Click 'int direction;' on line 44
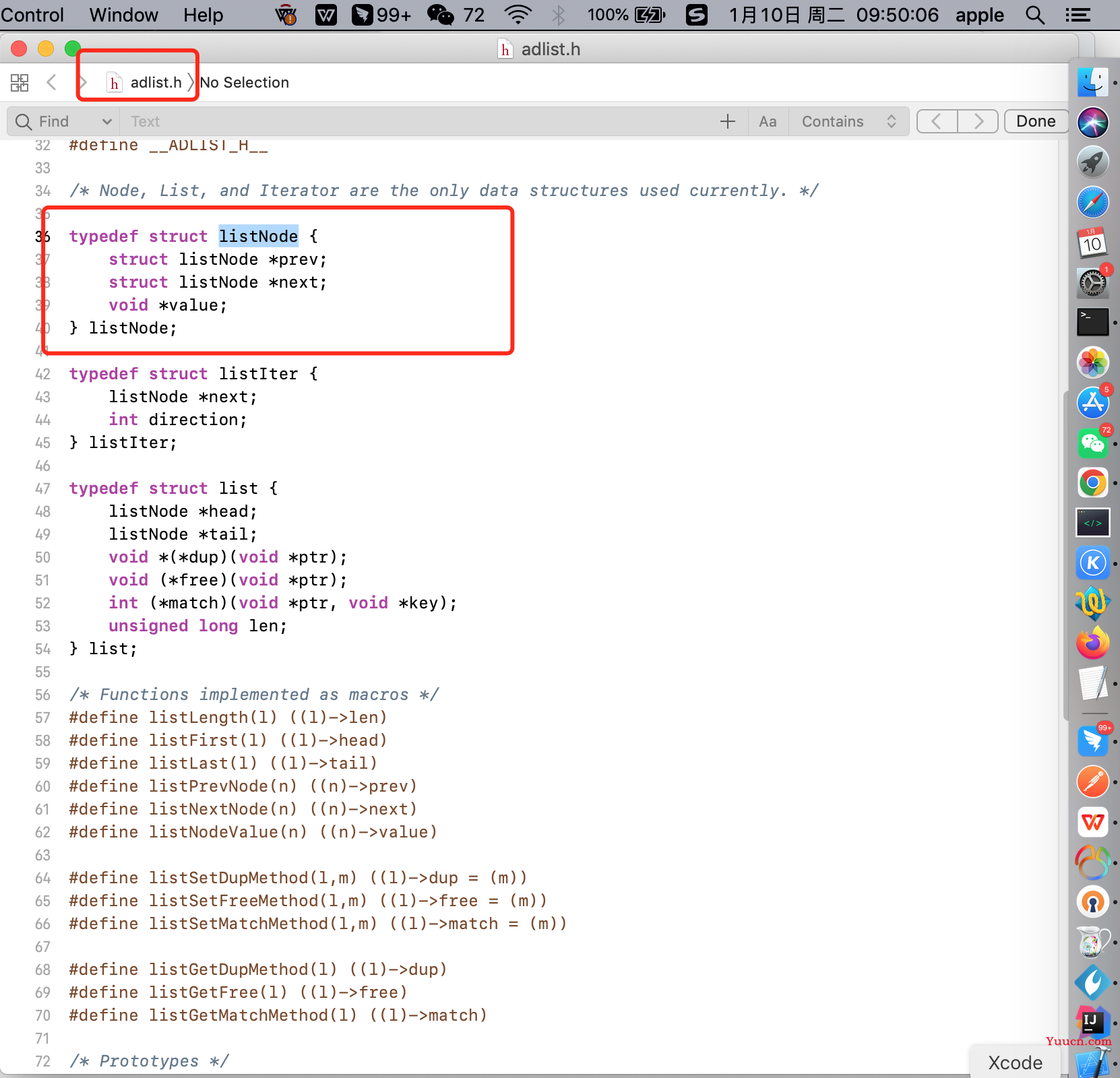This screenshot has width=1120, height=1078. 178,420
